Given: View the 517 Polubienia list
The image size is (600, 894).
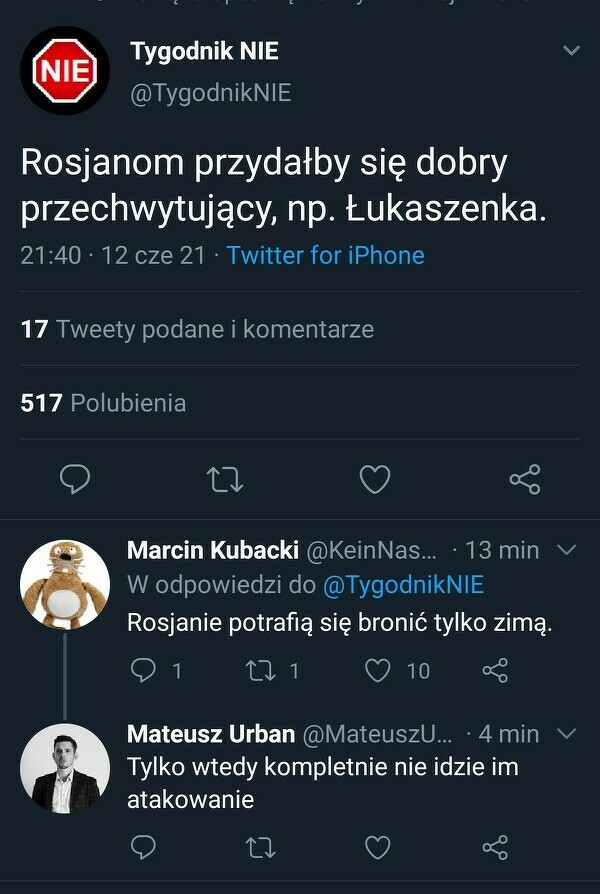Looking at the screenshot, I should tap(103, 403).
